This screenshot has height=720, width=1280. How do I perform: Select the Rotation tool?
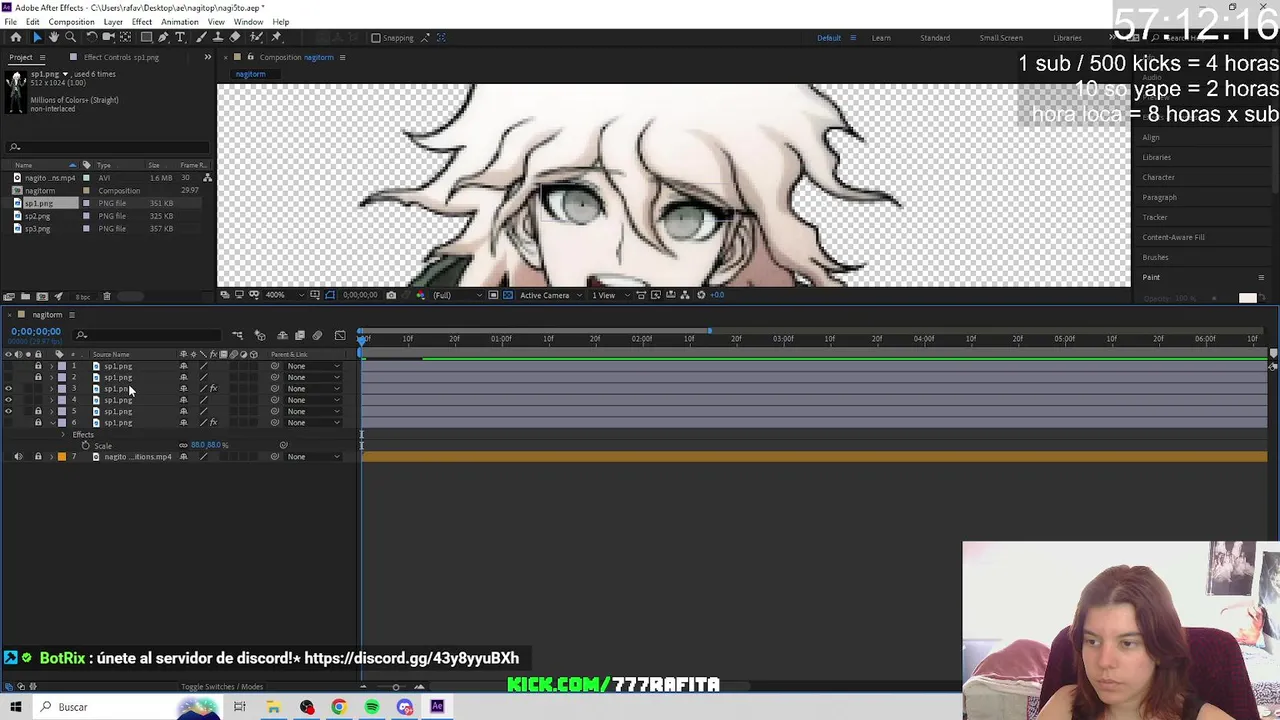[x=92, y=37]
